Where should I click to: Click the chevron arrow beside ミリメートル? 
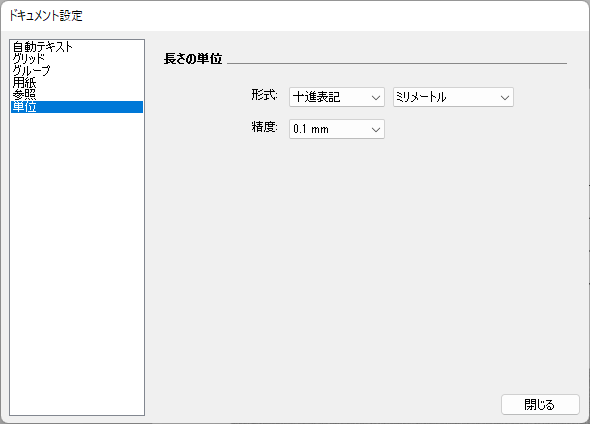click(505, 98)
